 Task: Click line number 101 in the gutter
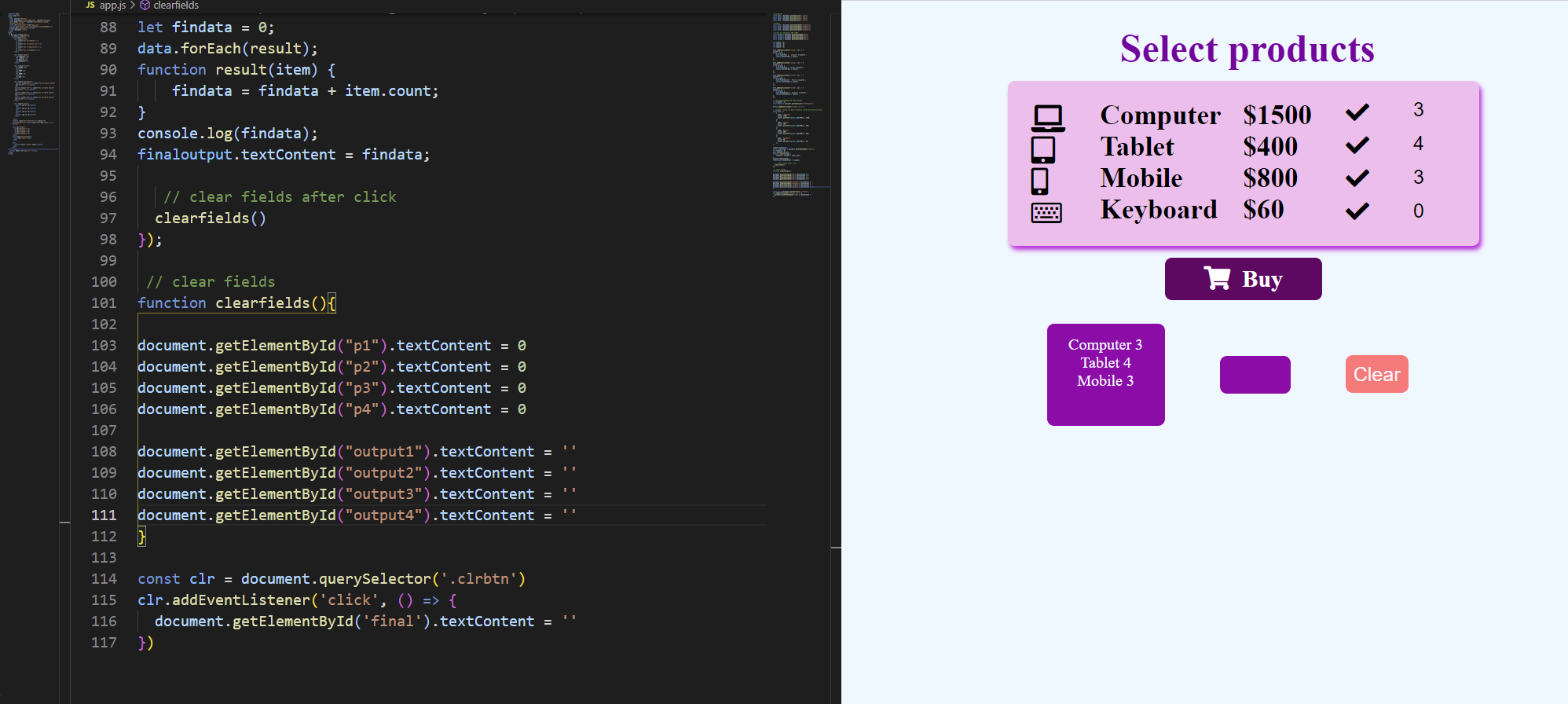104,303
